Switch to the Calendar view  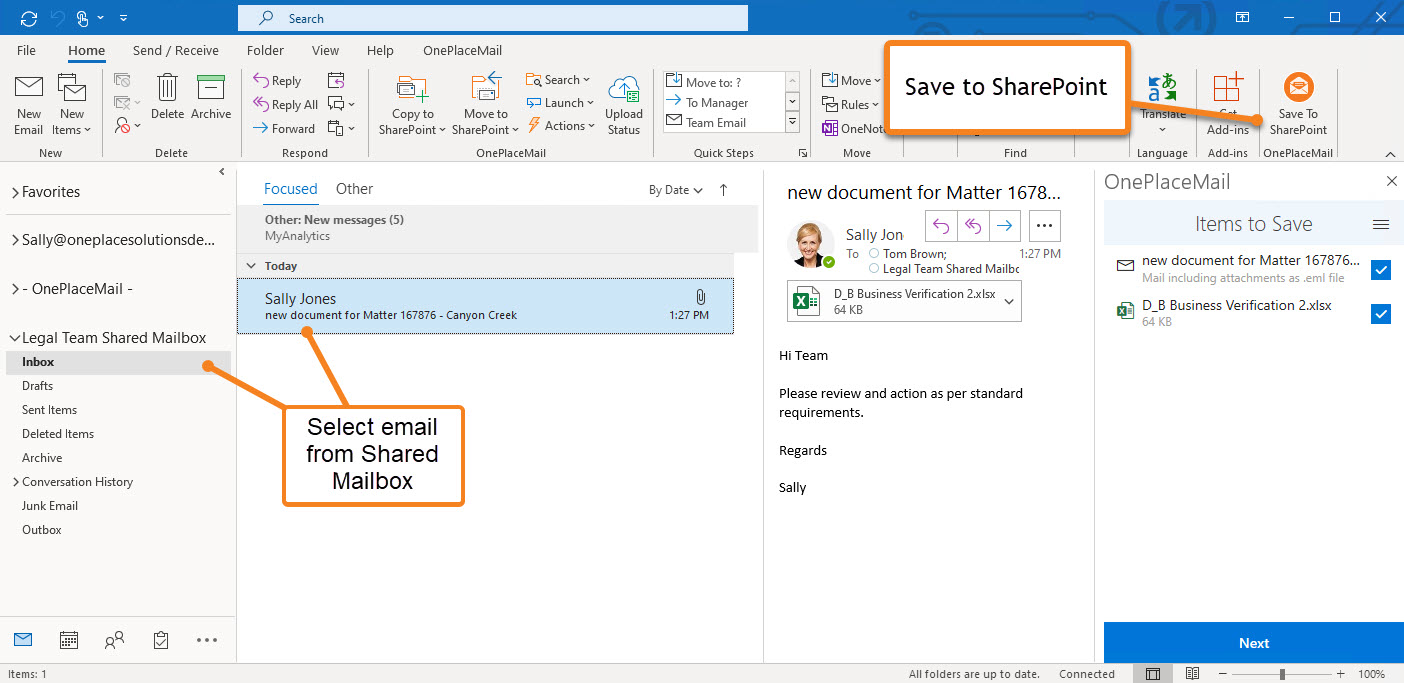(69, 640)
